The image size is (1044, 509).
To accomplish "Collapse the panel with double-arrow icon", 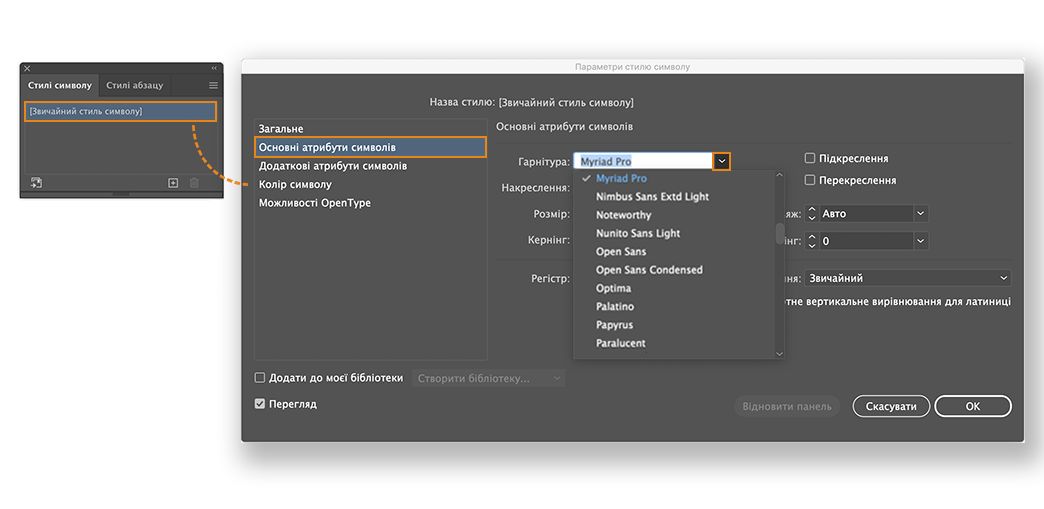I will tap(213, 69).
